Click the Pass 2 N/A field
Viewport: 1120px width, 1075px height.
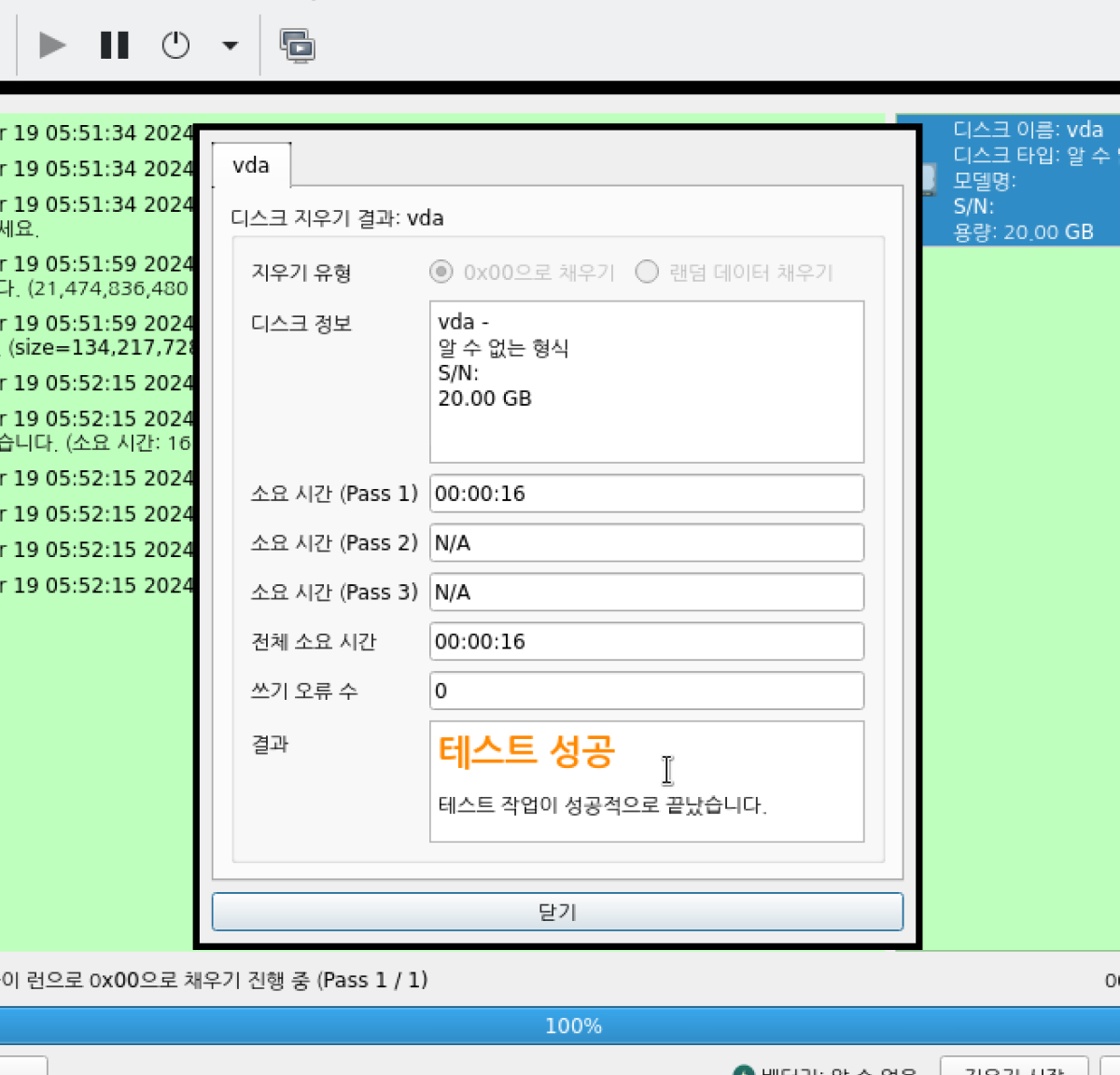[x=646, y=542]
